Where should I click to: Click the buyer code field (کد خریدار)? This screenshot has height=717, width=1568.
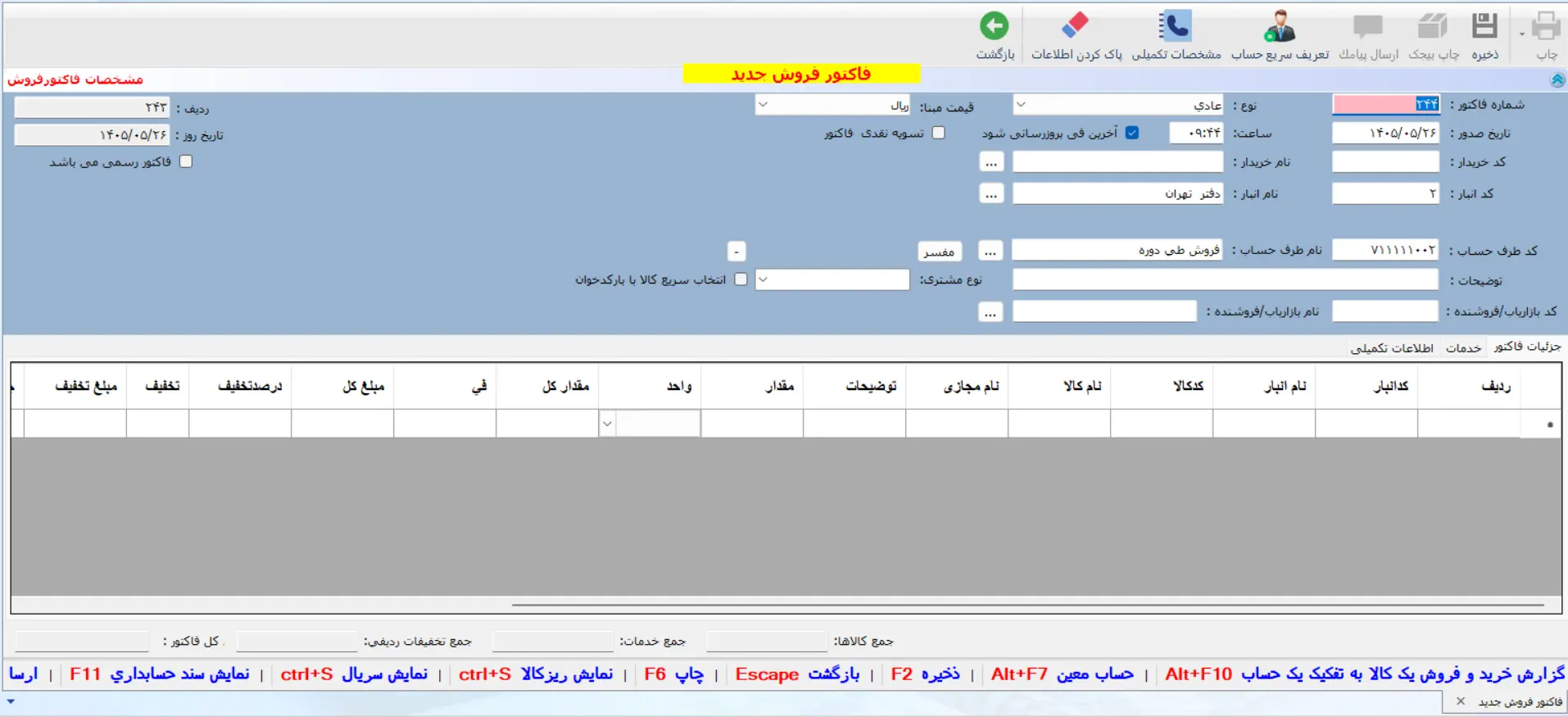tap(1386, 161)
